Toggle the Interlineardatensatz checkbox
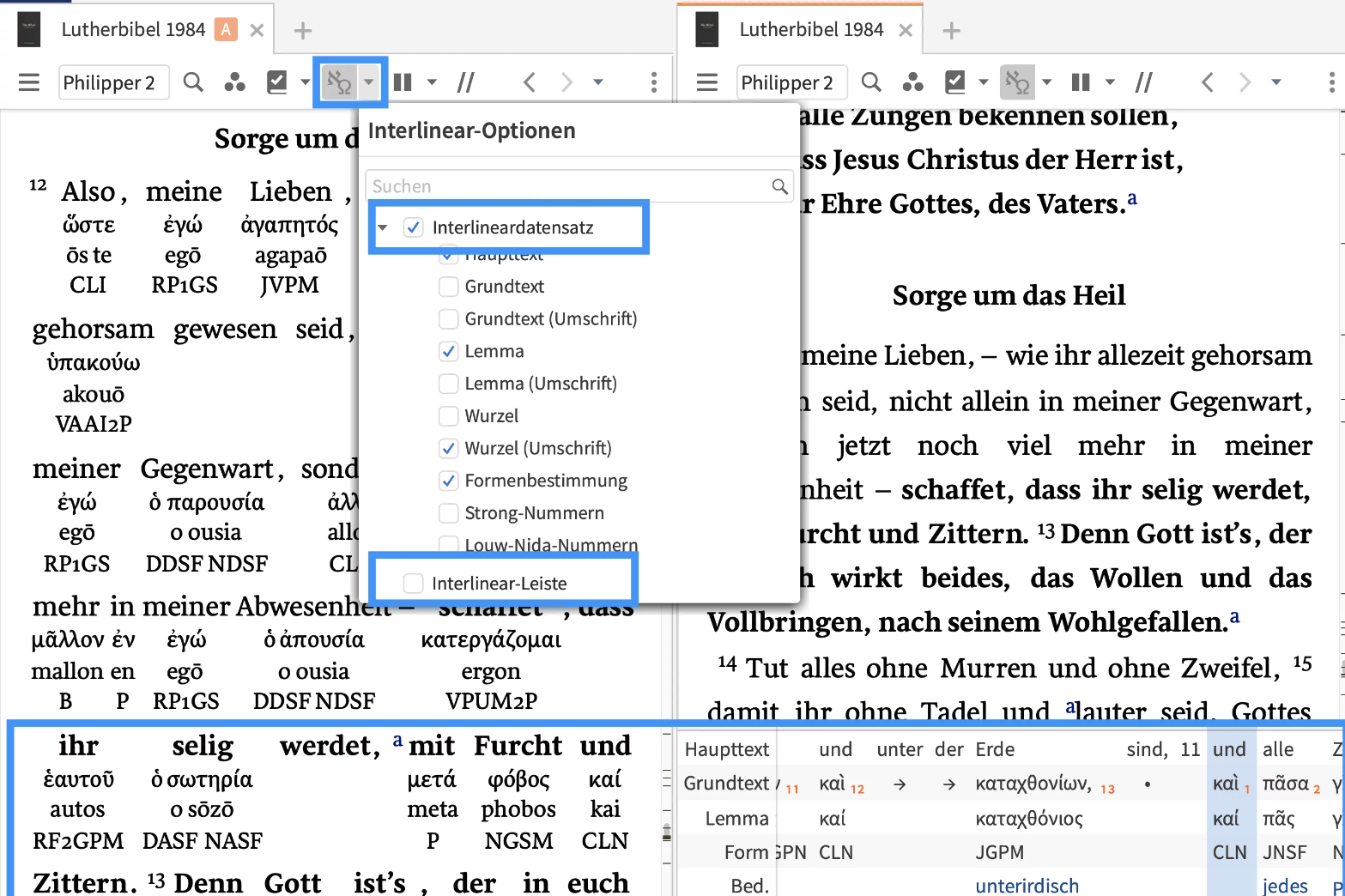The height and width of the screenshot is (896, 1345). point(414,227)
